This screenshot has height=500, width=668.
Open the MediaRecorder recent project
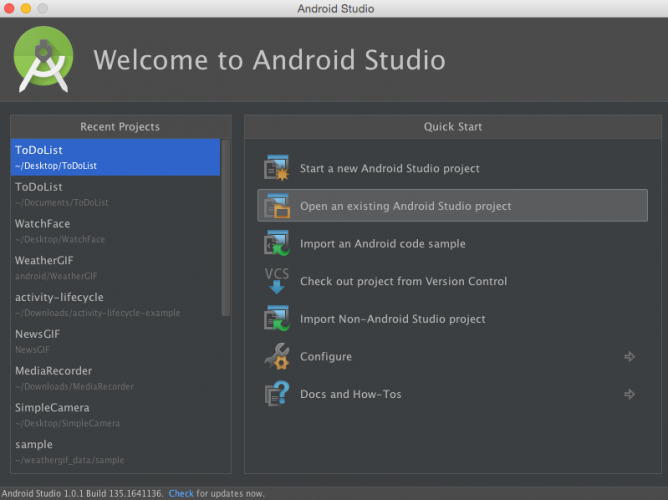115,378
